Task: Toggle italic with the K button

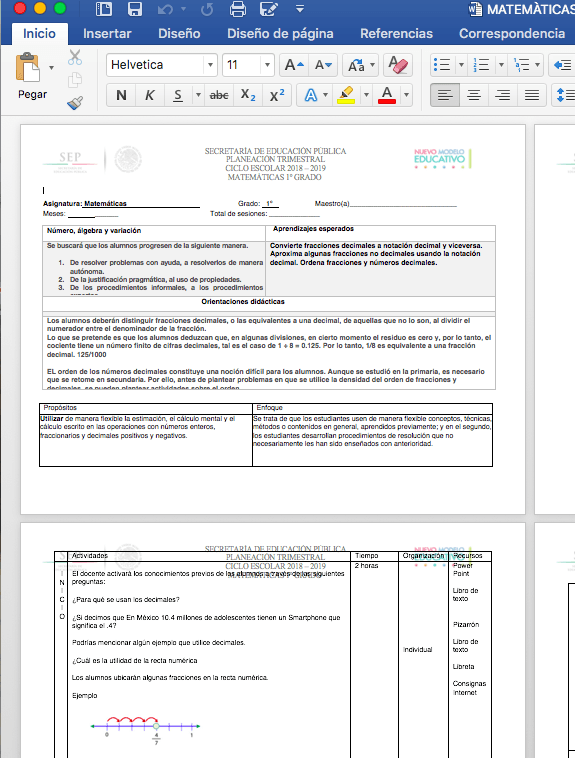Action: (150, 95)
